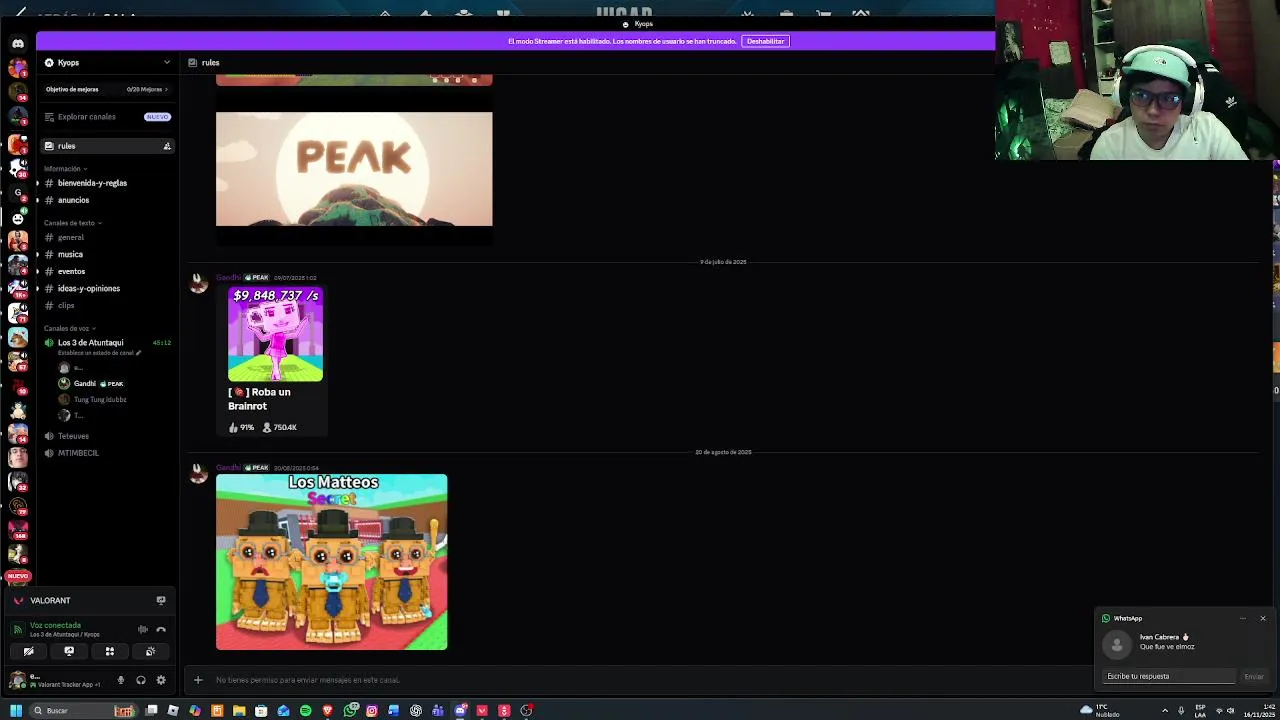This screenshot has width=1280, height=720.
Task: Click the weather widget in taskbar
Action: (x=1100, y=711)
